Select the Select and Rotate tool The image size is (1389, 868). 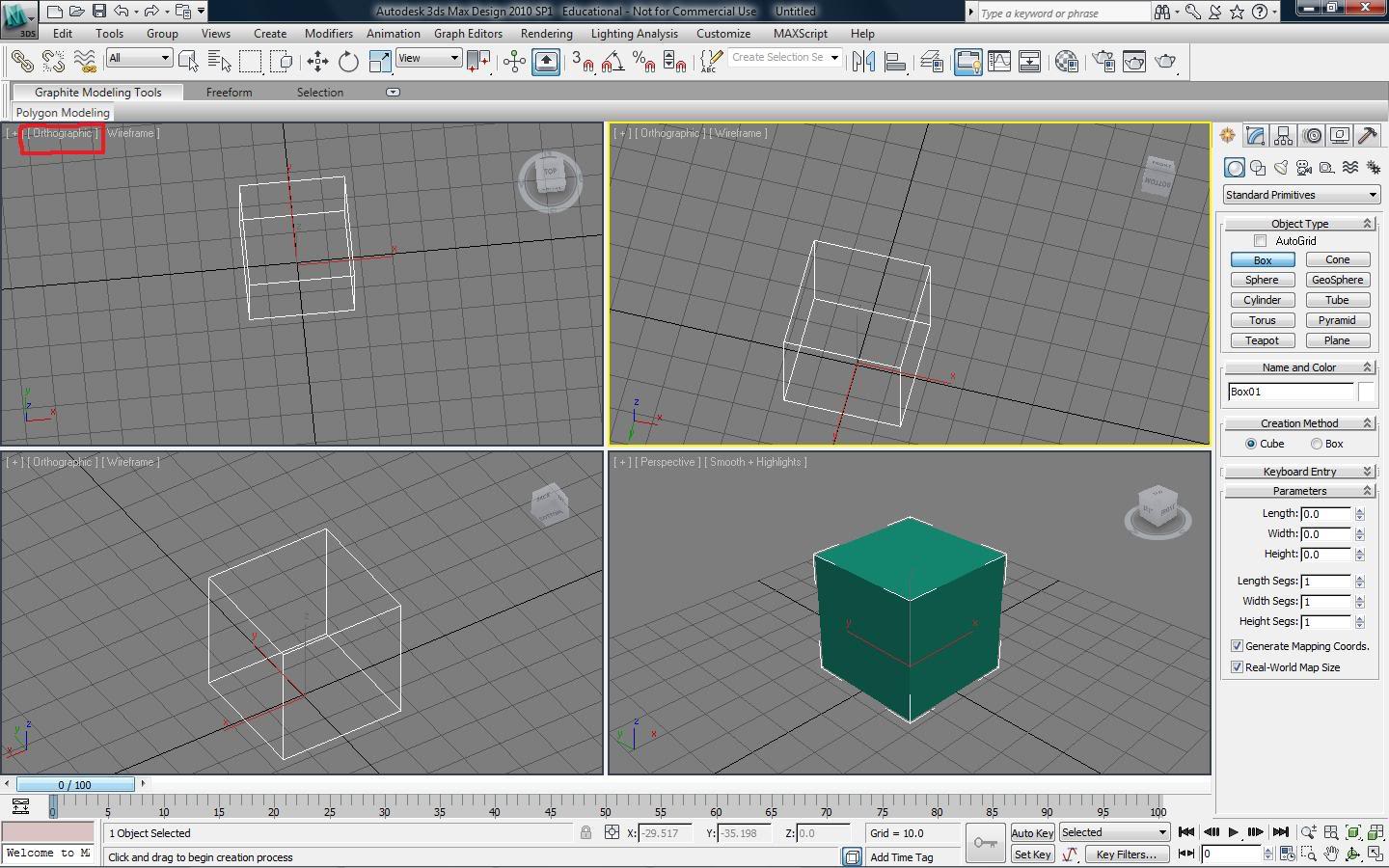(348, 62)
